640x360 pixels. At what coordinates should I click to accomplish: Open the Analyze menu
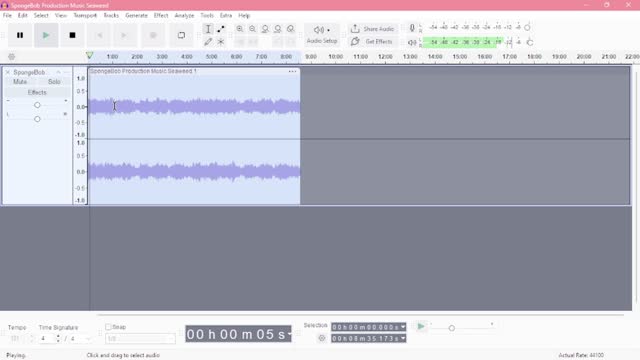[184, 16]
